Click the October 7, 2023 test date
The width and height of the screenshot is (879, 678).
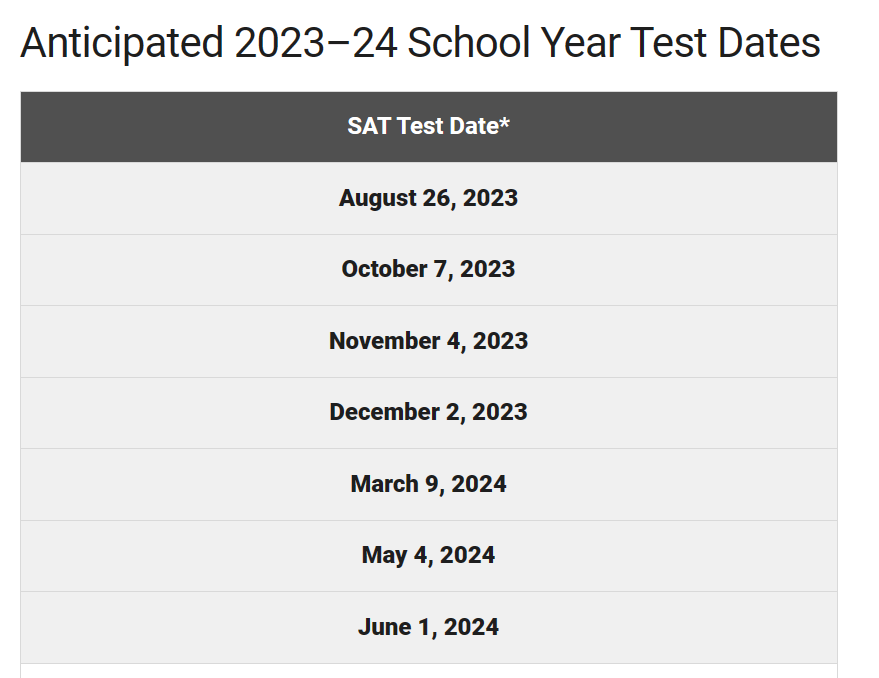429,270
